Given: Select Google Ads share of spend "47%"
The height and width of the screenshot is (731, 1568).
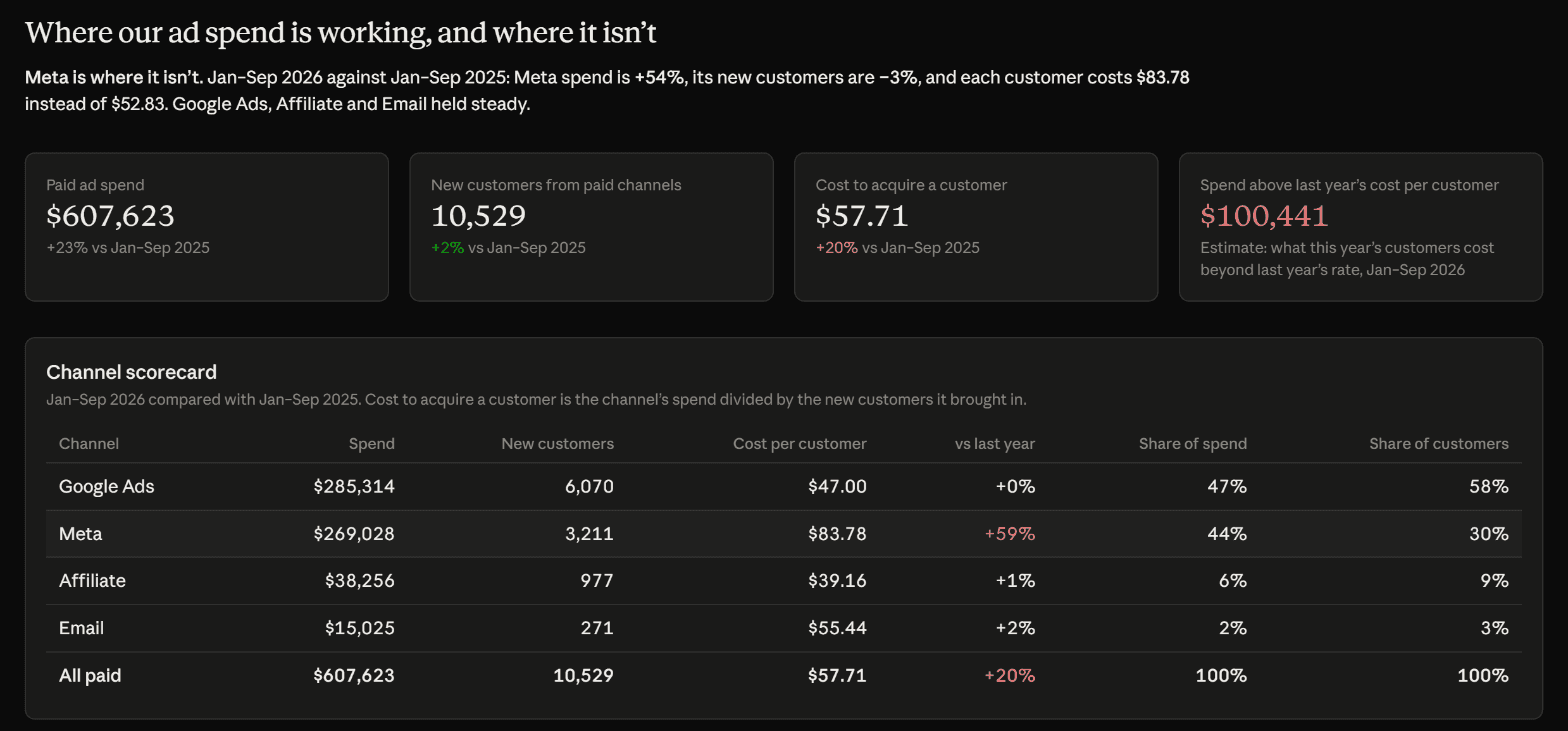Looking at the screenshot, I should coord(1227,487).
